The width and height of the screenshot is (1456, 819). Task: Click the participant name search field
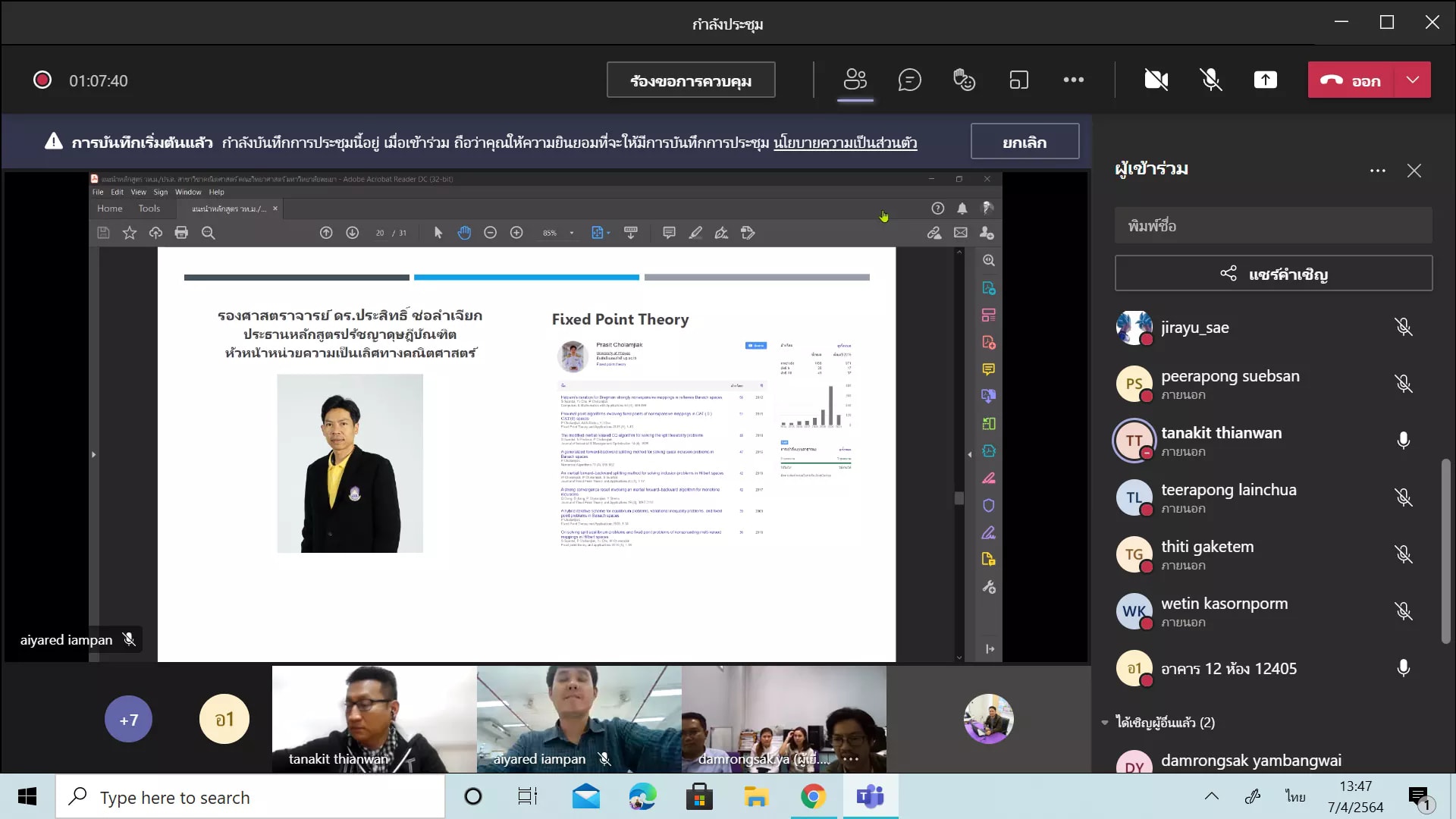click(1272, 225)
